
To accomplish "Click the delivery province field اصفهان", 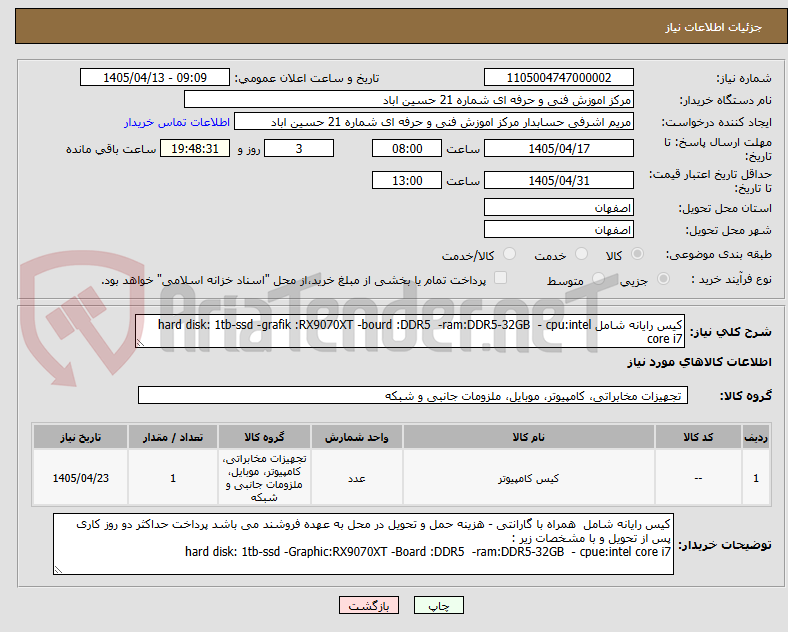I will (558, 207).
